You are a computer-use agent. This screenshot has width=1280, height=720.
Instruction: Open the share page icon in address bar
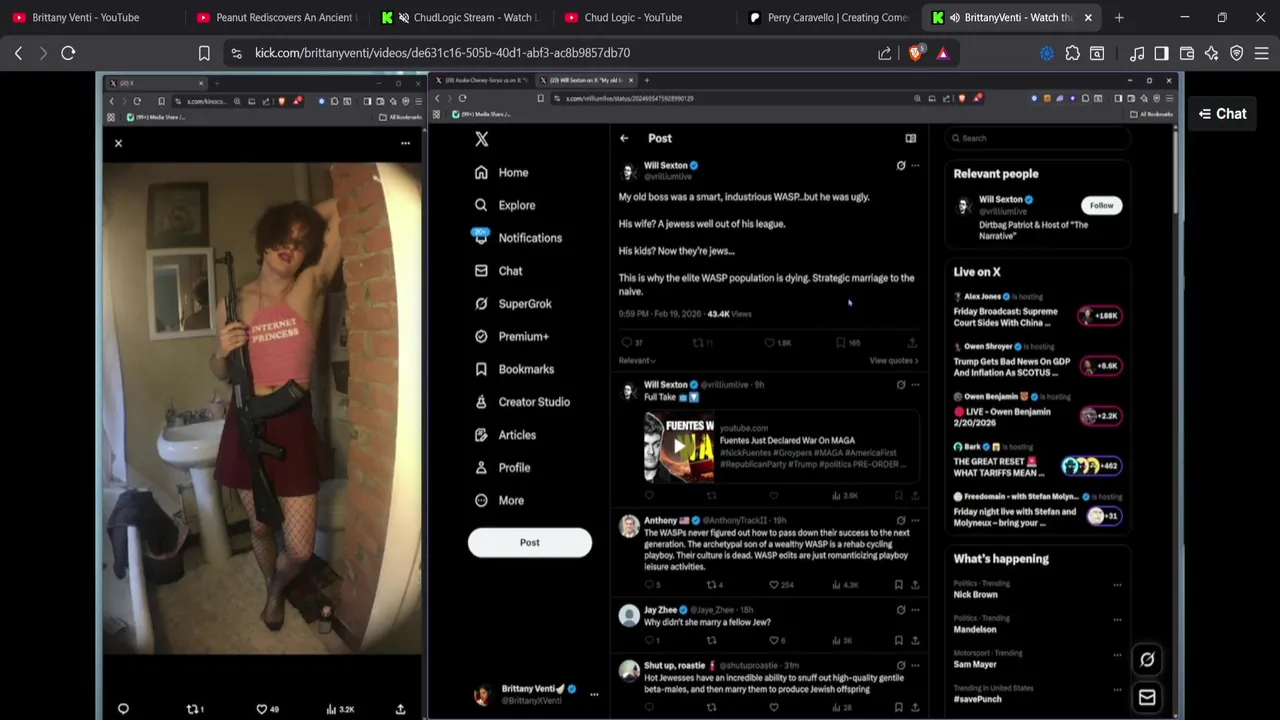pos(885,53)
